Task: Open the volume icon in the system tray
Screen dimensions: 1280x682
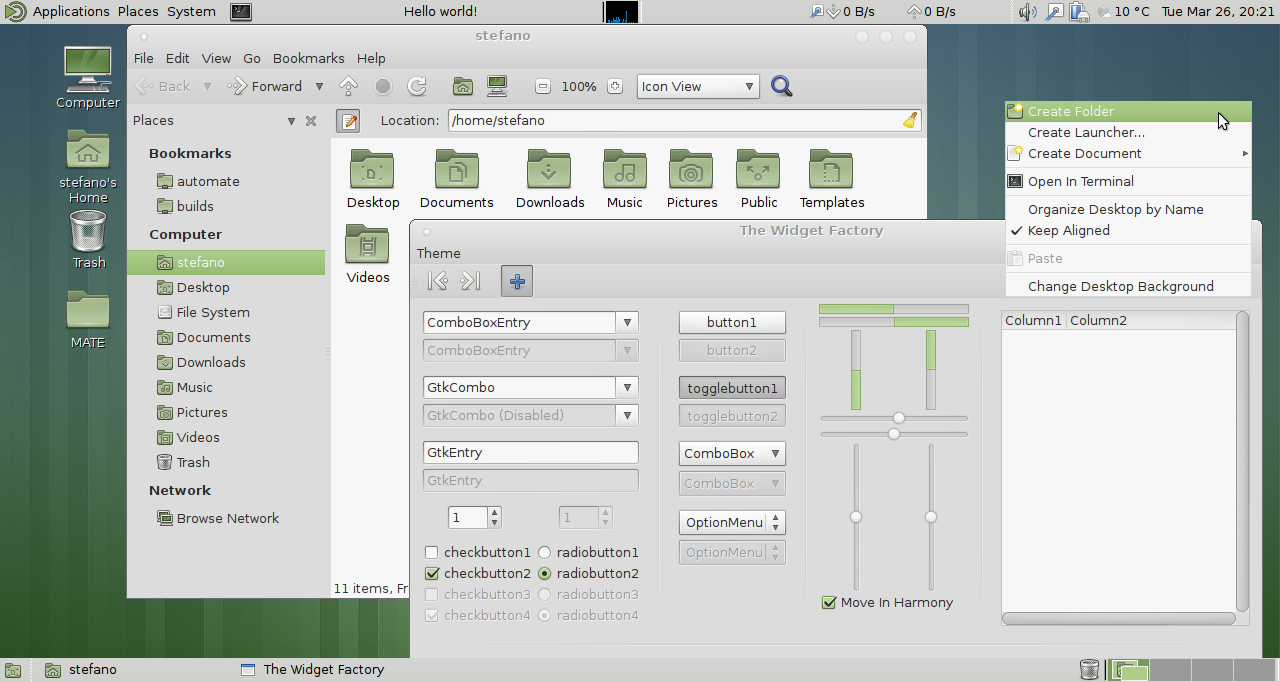Action: click(1029, 12)
